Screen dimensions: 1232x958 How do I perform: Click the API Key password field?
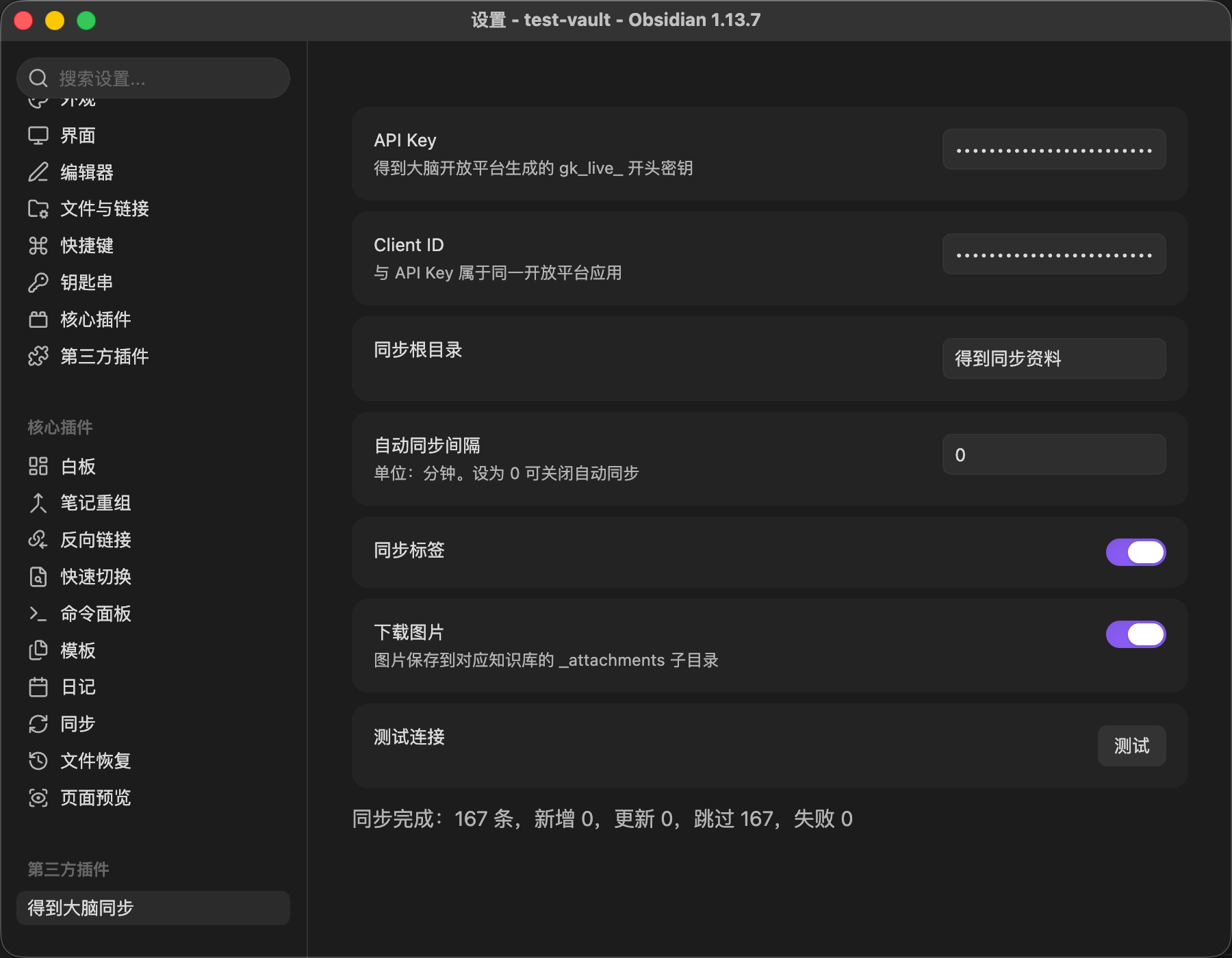[x=1054, y=149]
